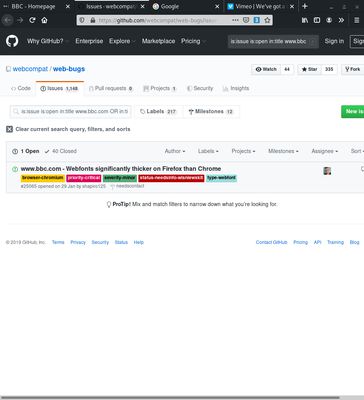Click the issues filter search field
Screen dimensions: 364x400
click(x=71, y=111)
